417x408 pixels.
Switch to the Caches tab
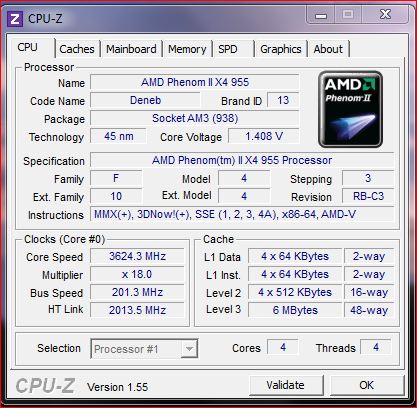click(x=77, y=49)
